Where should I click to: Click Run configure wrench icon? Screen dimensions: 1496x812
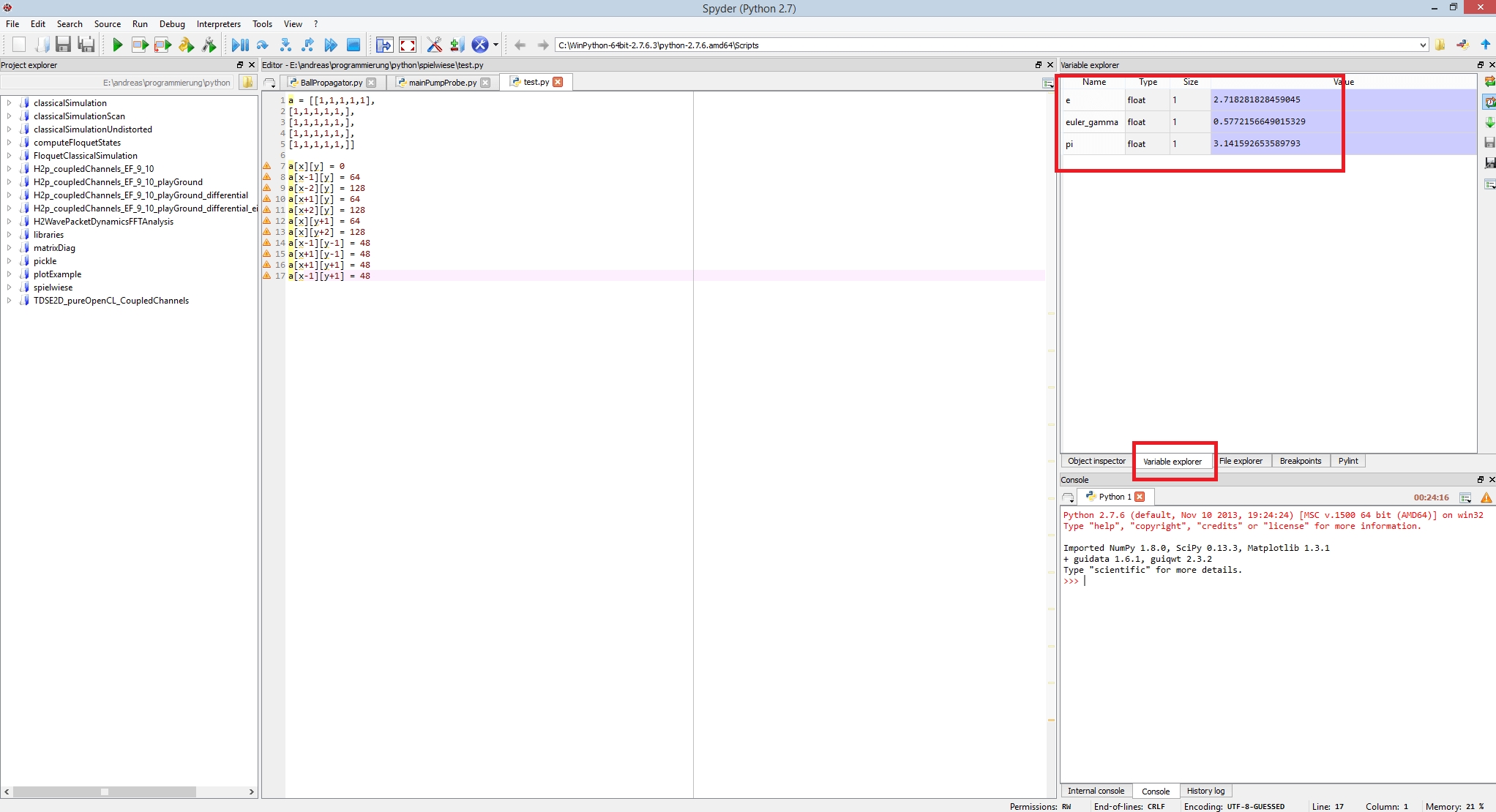(x=209, y=45)
